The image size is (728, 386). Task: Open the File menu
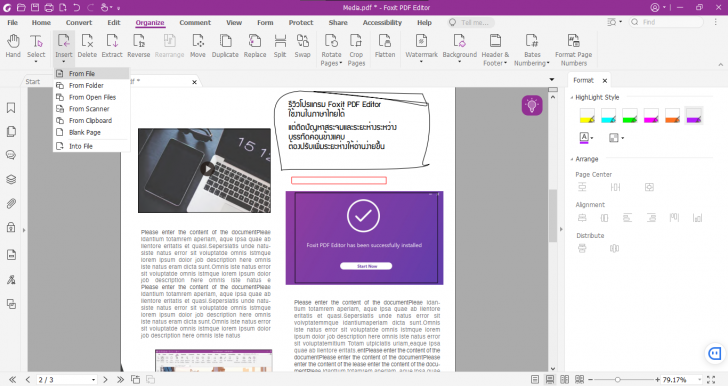click(x=13, y=22)
